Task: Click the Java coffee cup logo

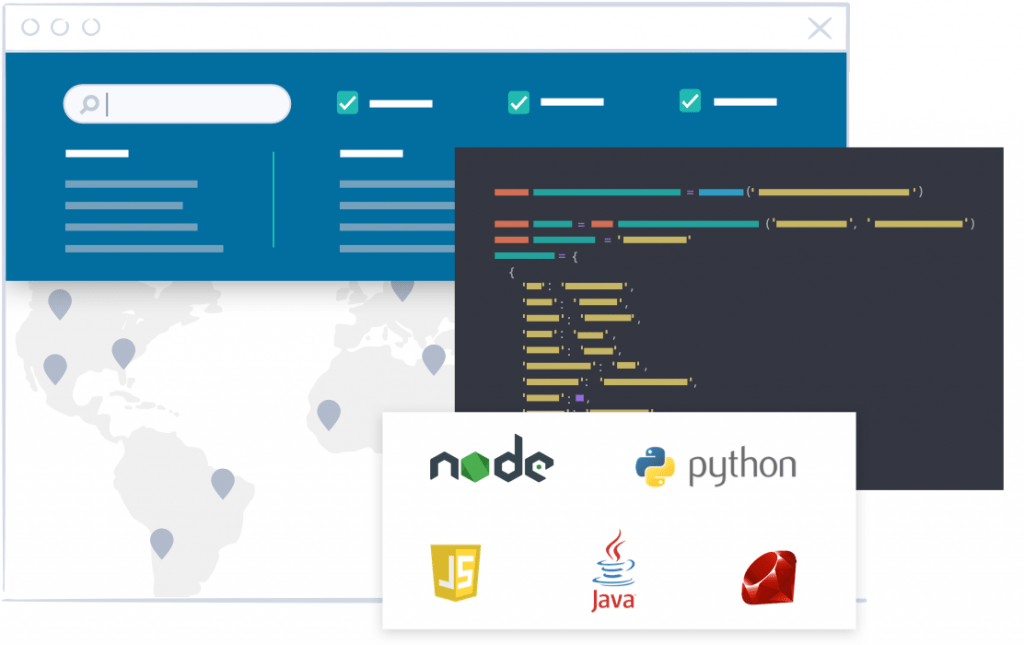Action: [x=613, y=570]
